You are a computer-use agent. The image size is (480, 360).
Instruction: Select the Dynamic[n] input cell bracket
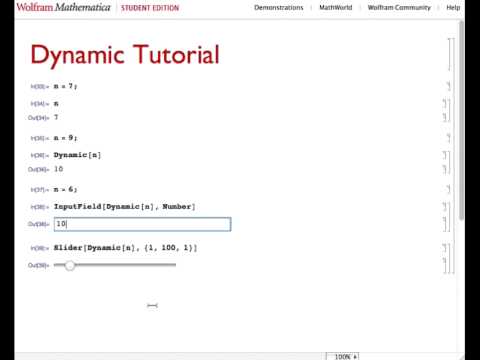[x=444, y=155]
